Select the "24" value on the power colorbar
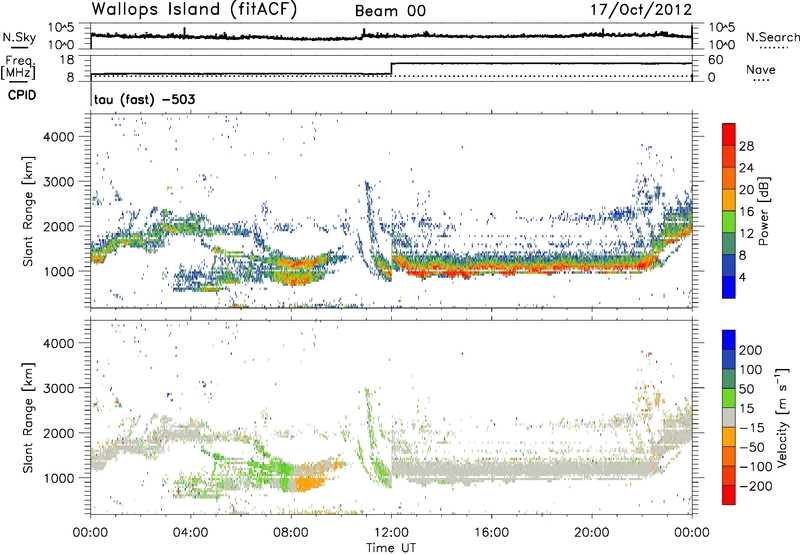 click(x=746, y=168)
